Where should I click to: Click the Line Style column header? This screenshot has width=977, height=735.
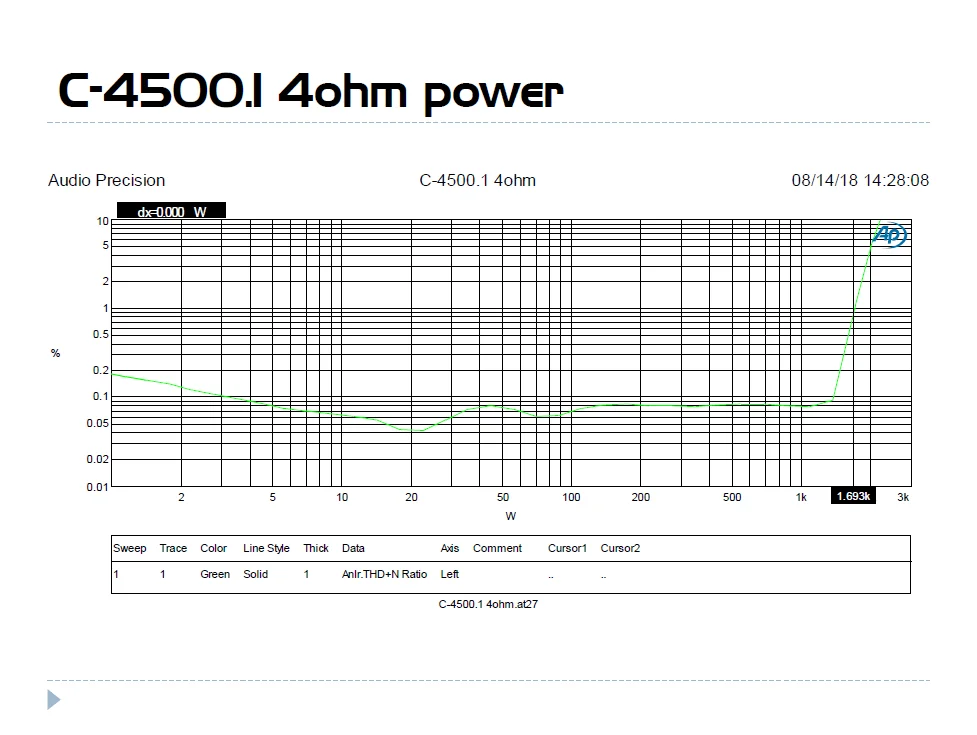266,548
